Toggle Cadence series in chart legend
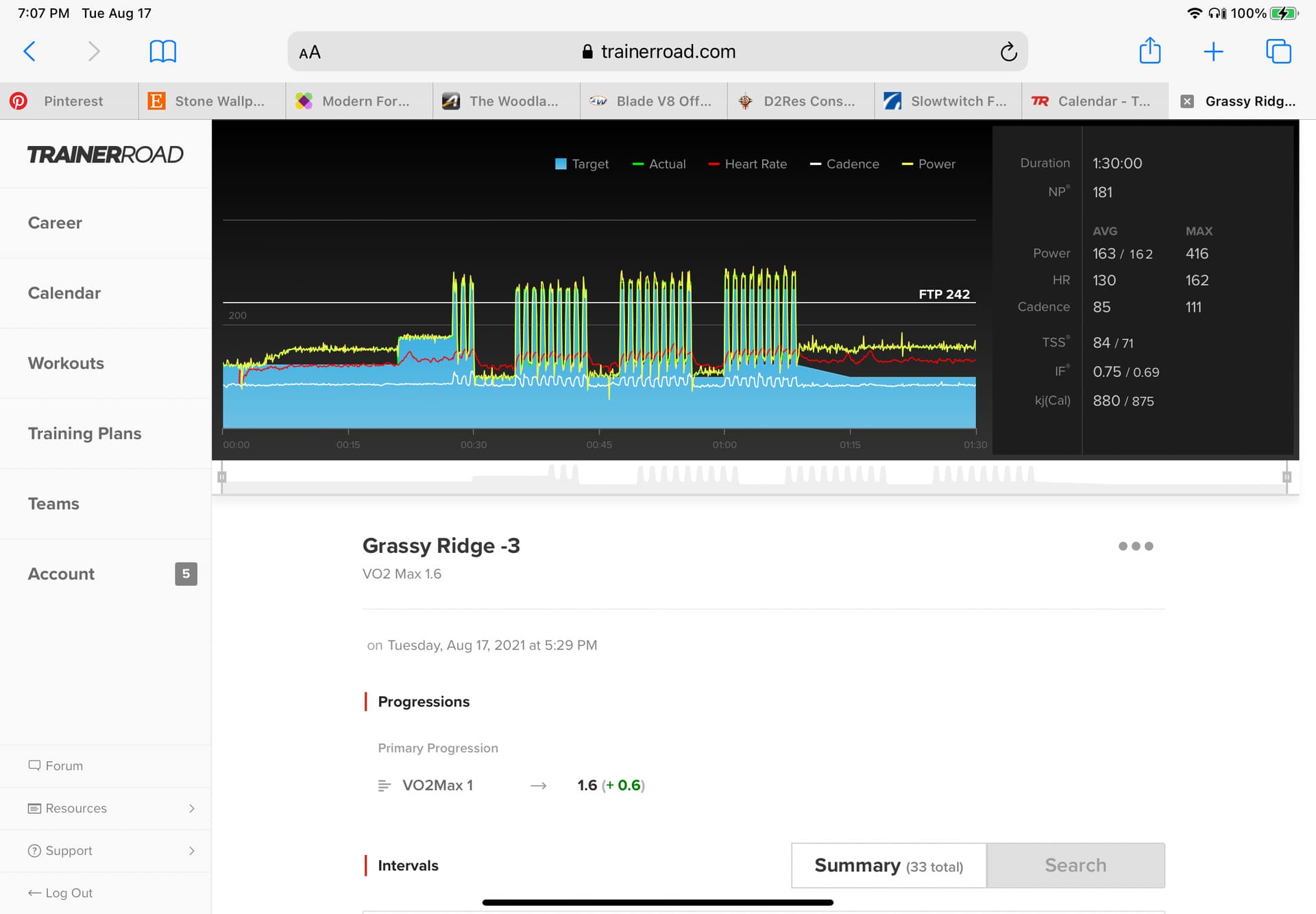 [x=844, y=164]
